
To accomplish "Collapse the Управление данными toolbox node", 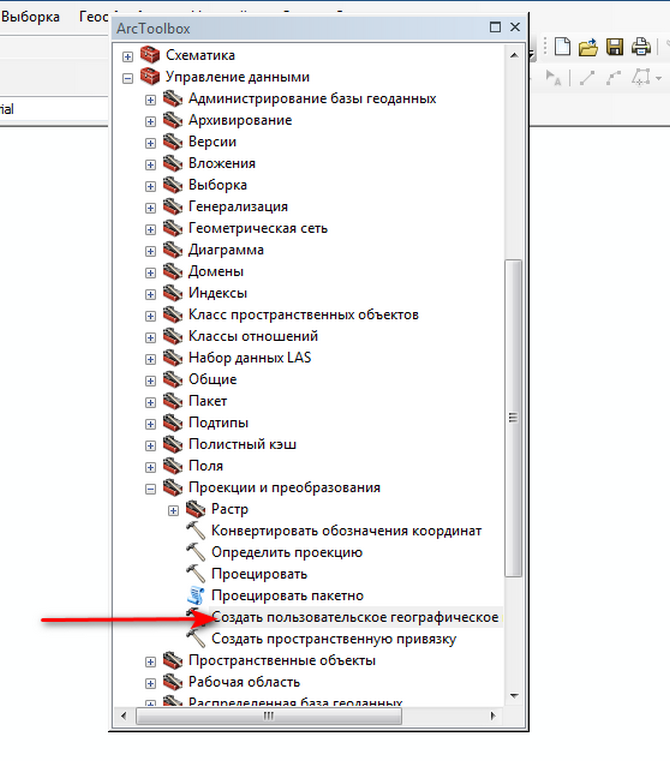I will 128,78.
